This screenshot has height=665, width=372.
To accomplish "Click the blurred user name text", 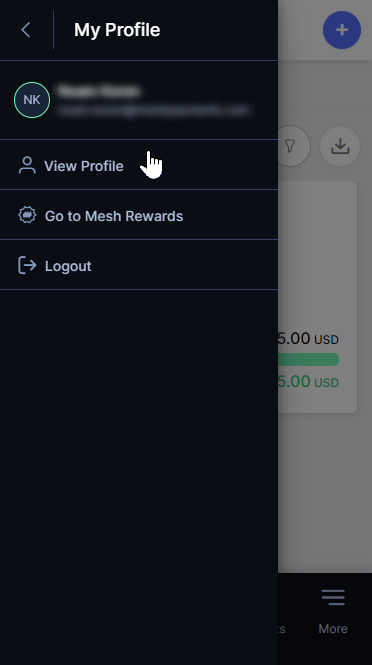I will [98, 91].
